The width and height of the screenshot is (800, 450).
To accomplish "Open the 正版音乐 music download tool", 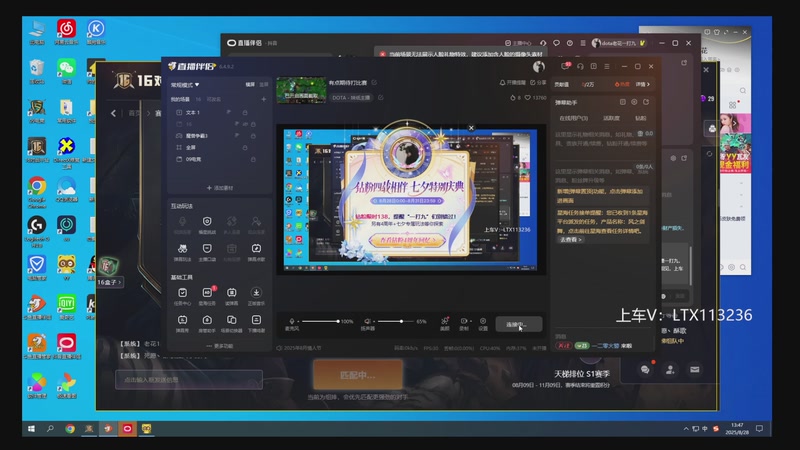I will pyautogui.click(x=256, y=295).
